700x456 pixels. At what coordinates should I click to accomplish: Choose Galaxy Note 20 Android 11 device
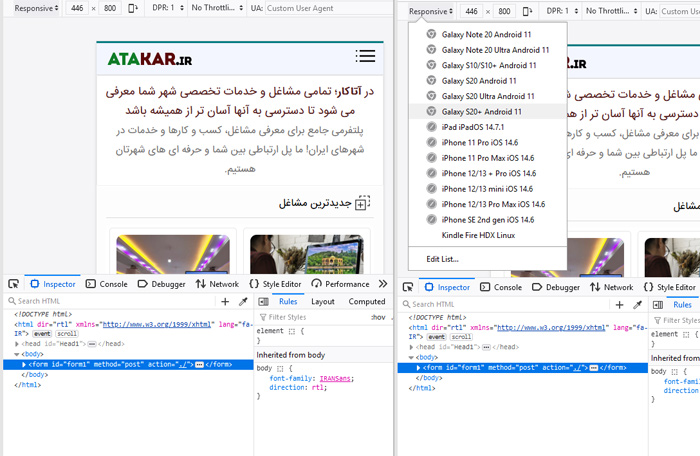[x=488, y=34]
